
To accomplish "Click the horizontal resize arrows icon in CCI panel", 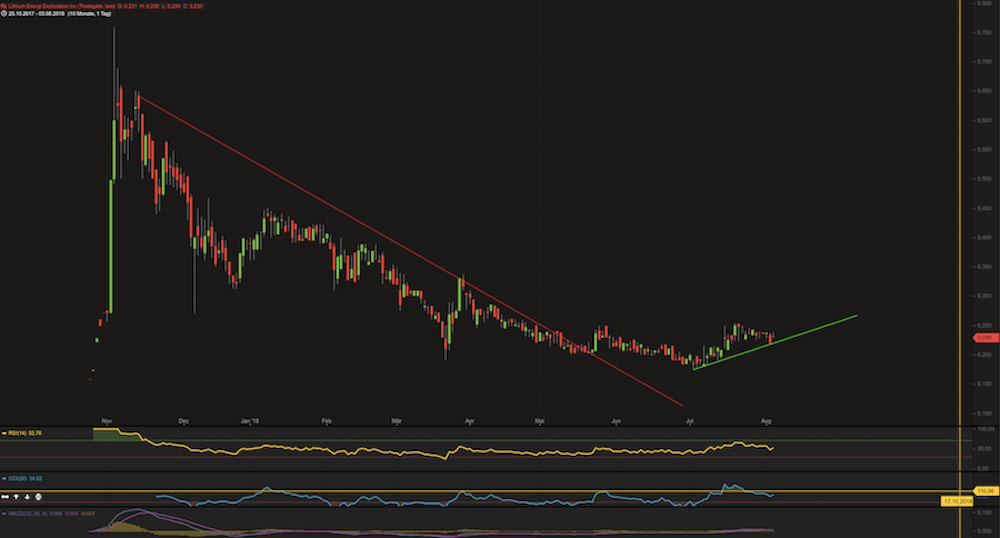I will point(7,496).
